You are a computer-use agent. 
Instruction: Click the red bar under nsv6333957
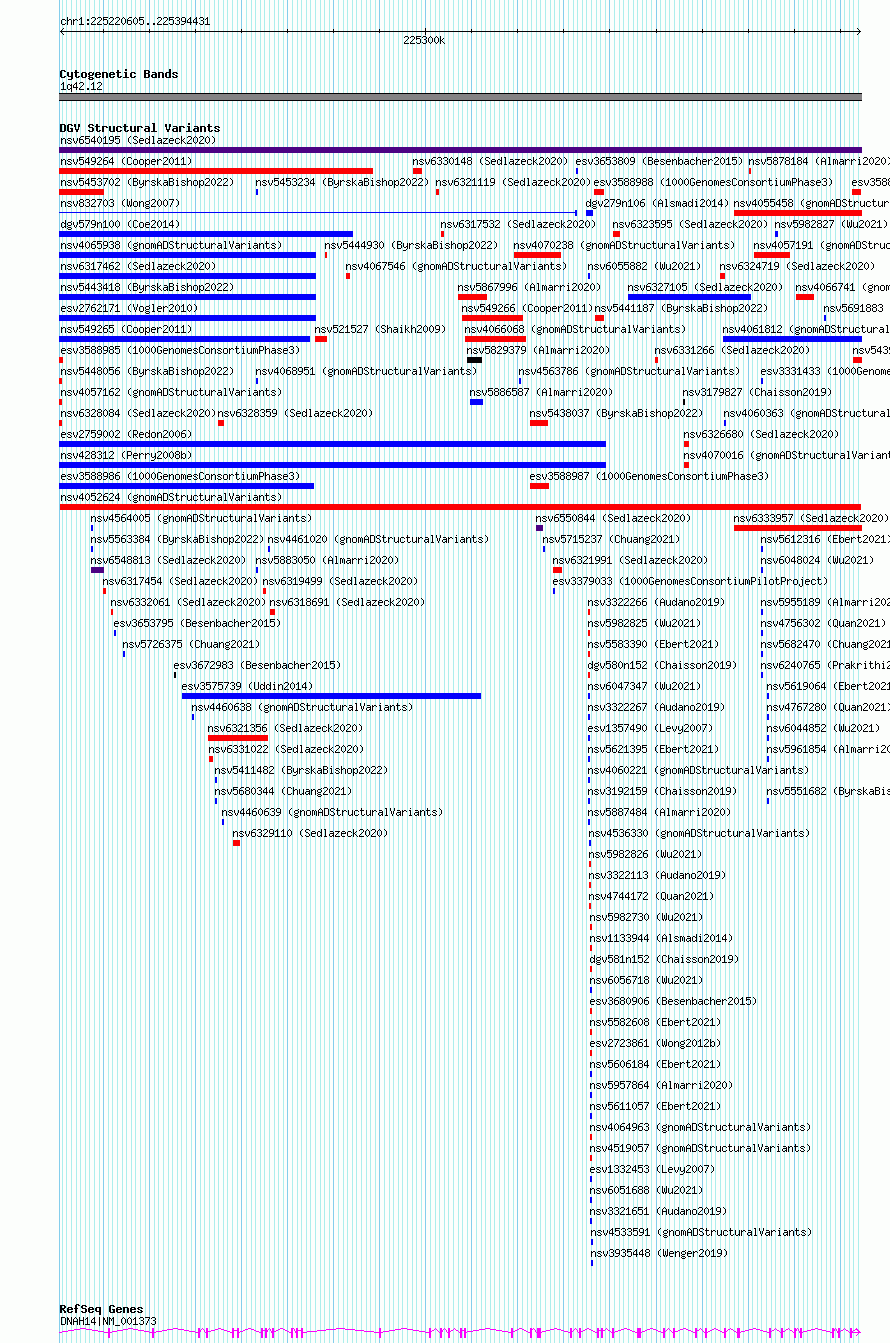point(798,528)
